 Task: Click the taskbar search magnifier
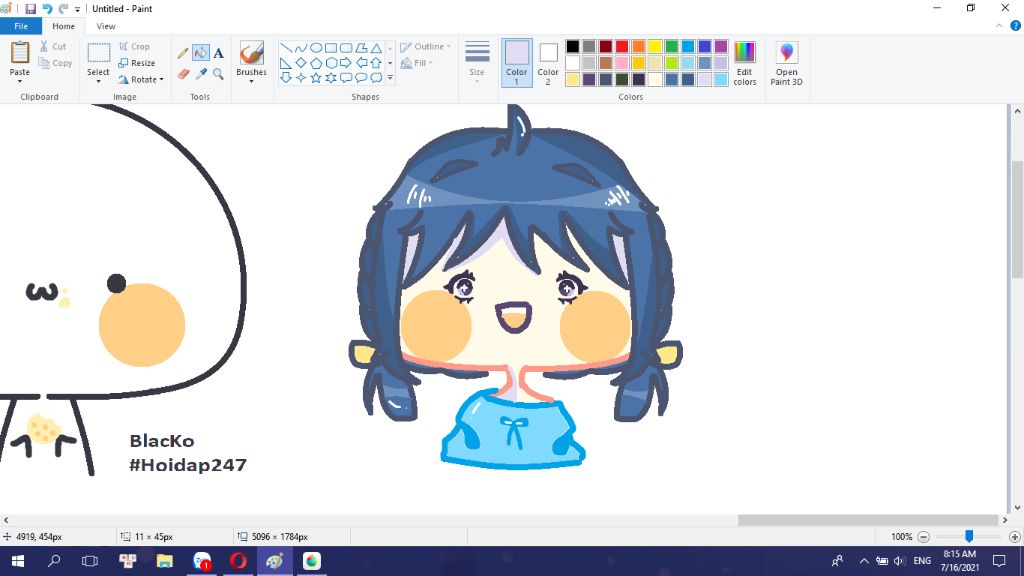pos(54,561)
